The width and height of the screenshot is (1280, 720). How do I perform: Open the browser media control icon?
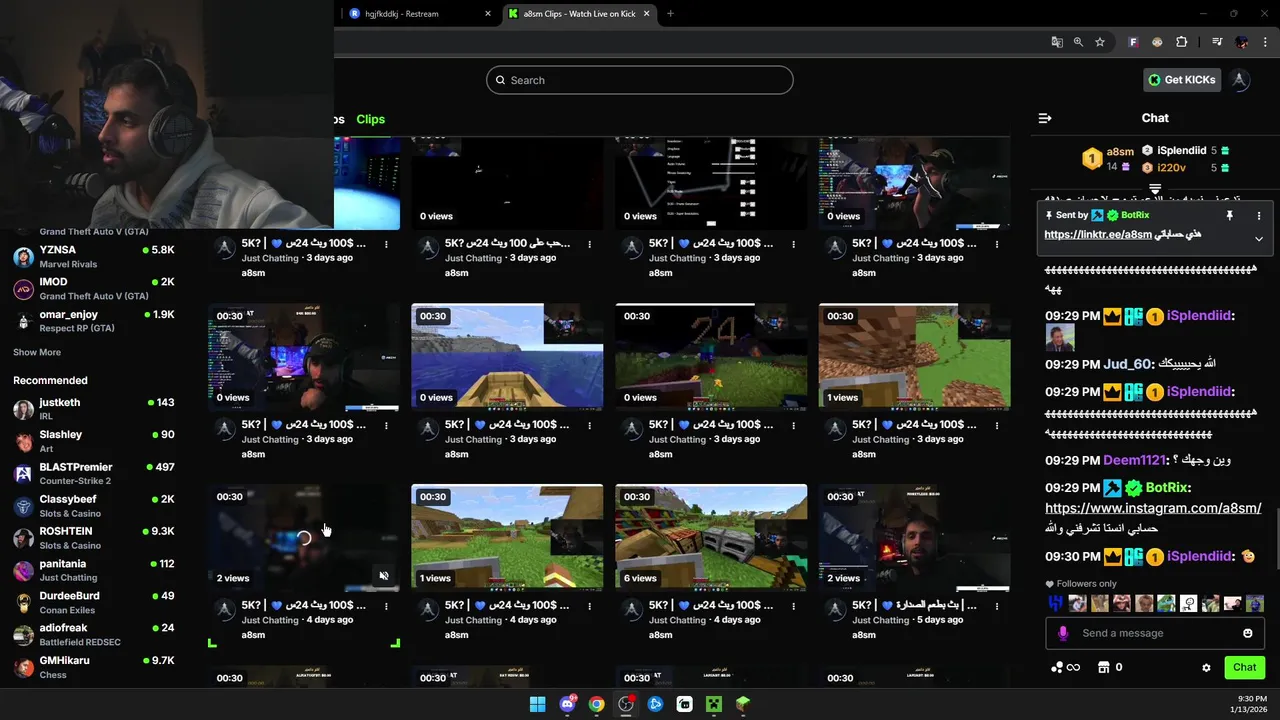point(1217,42)
